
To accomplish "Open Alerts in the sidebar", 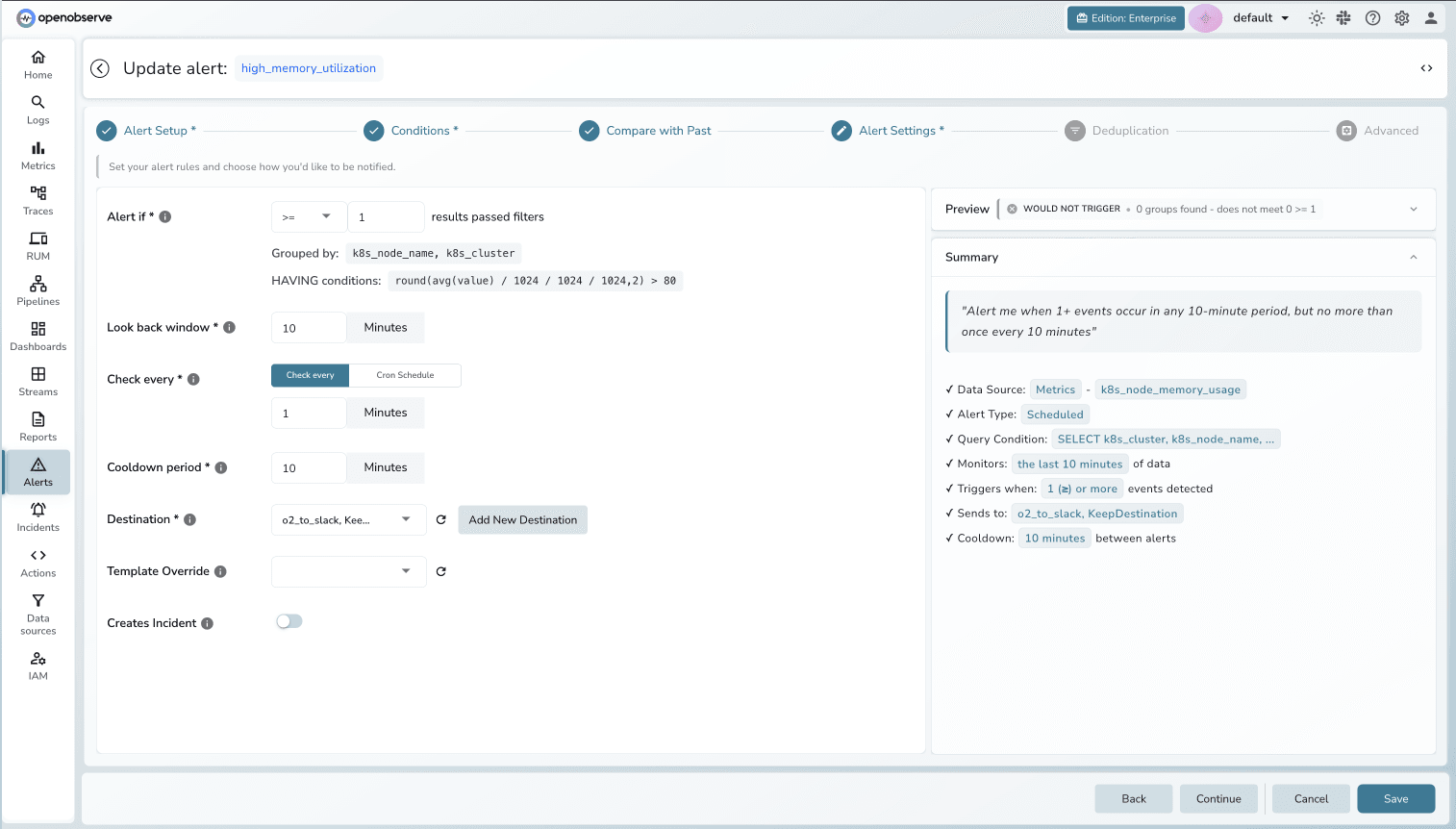I will 38,471.
